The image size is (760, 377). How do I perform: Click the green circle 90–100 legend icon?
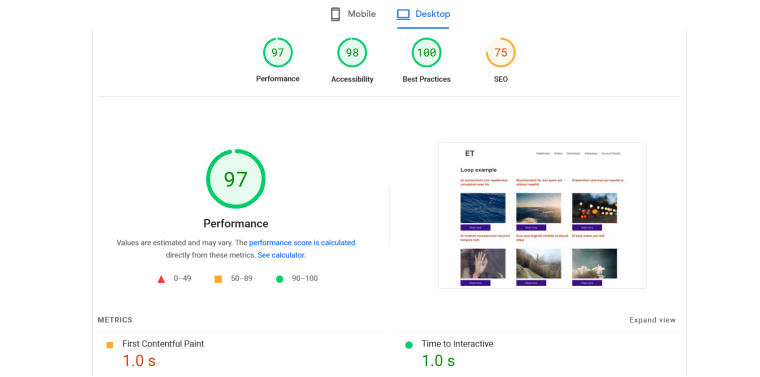(279, 279)
